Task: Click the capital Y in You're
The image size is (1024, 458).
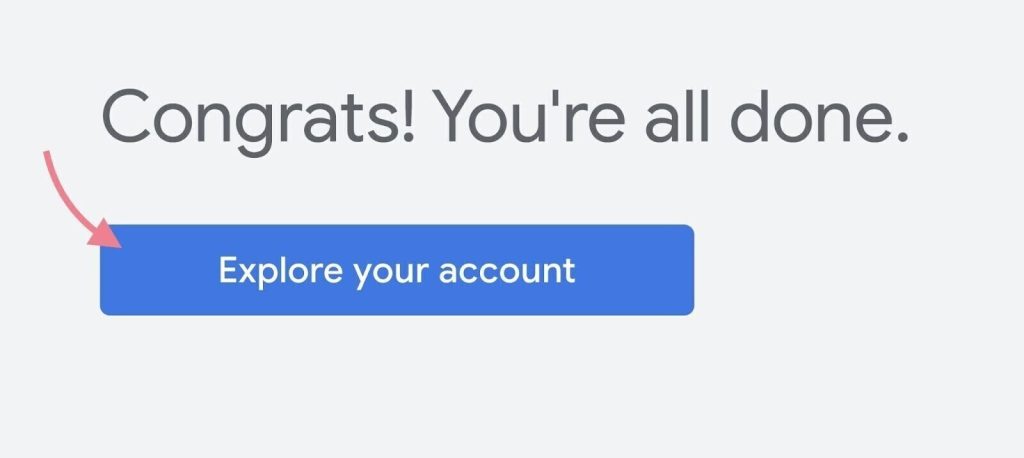Action: [x=455, y=115]
